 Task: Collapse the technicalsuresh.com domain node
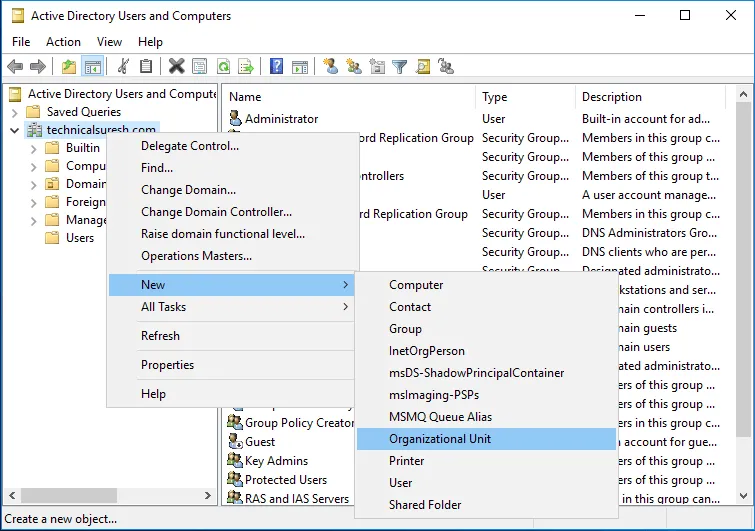(x=14, y=130)
